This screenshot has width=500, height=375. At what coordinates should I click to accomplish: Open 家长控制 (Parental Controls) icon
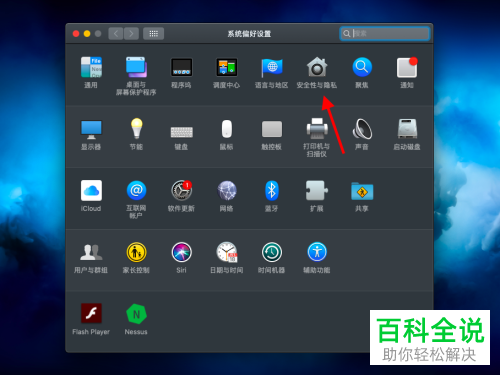click(x=136, y=252)
